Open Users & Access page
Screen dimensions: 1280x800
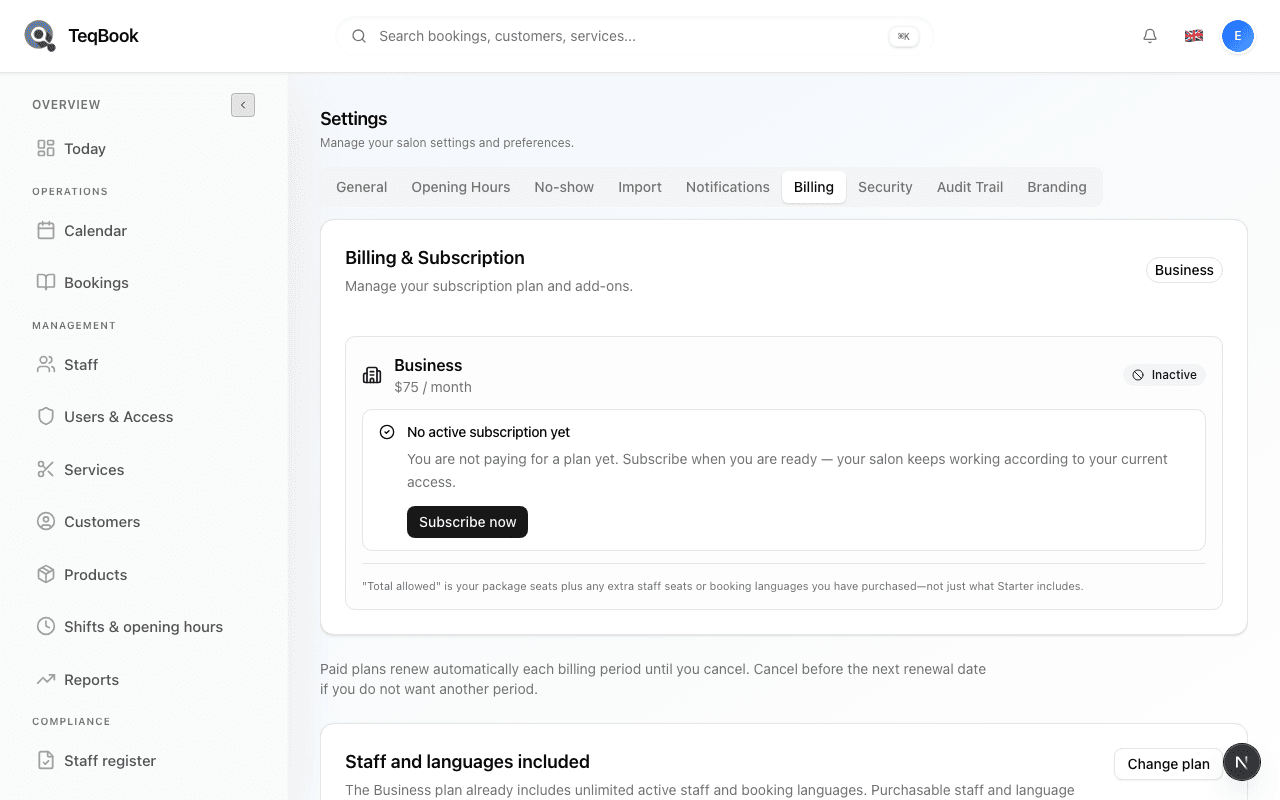(144, 417)
